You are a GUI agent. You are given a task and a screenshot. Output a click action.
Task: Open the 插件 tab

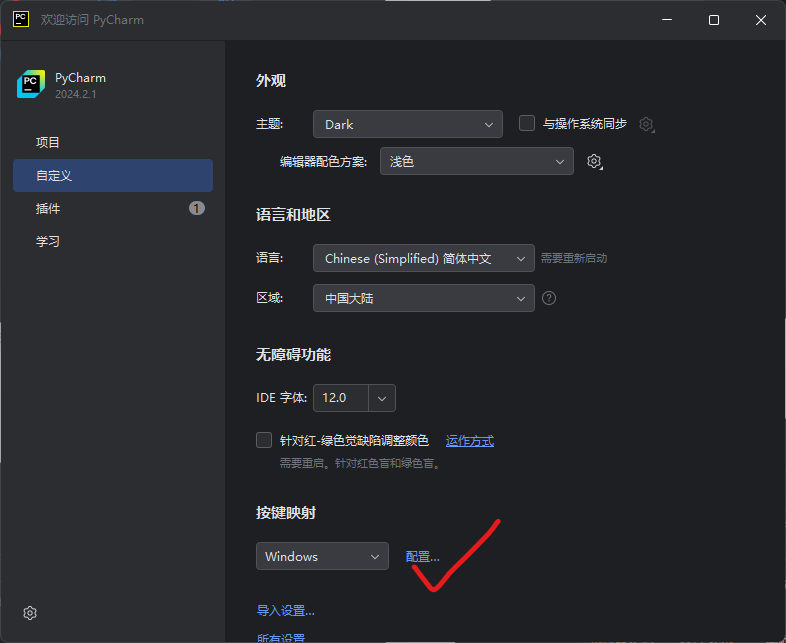(x=113, y=208)
